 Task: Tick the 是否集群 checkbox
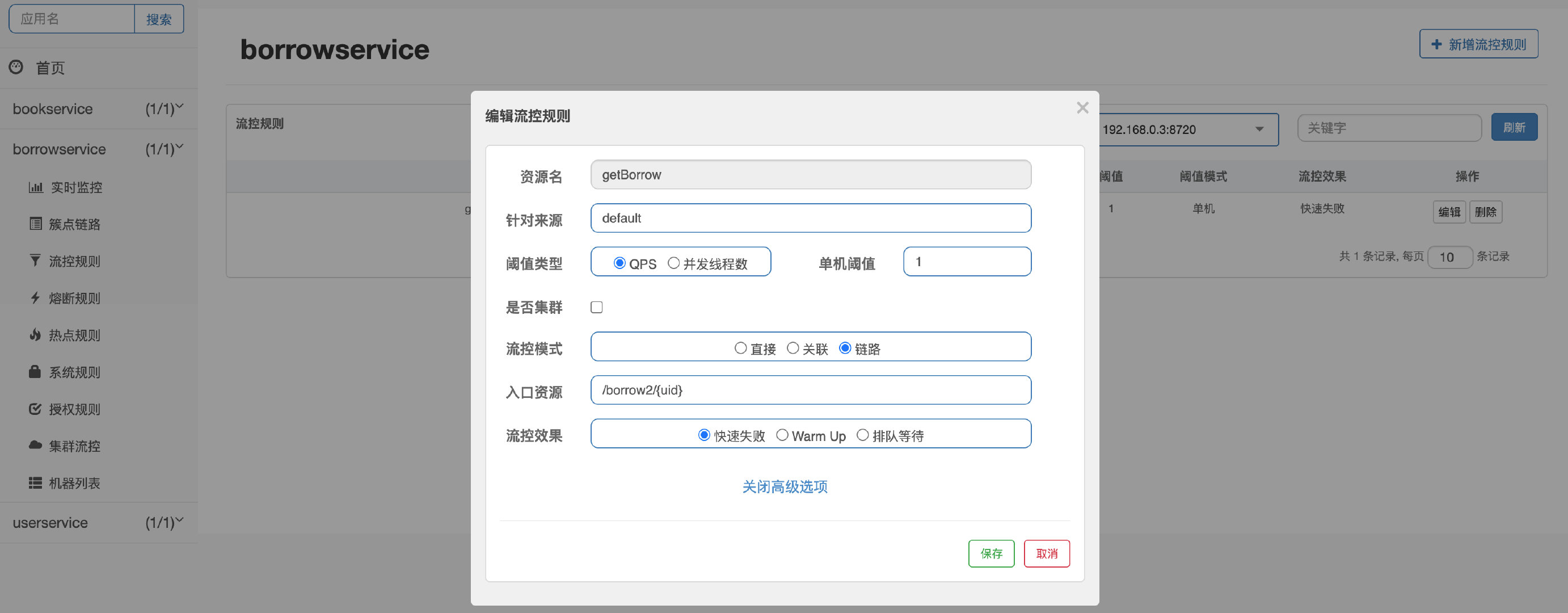[597, 308]
